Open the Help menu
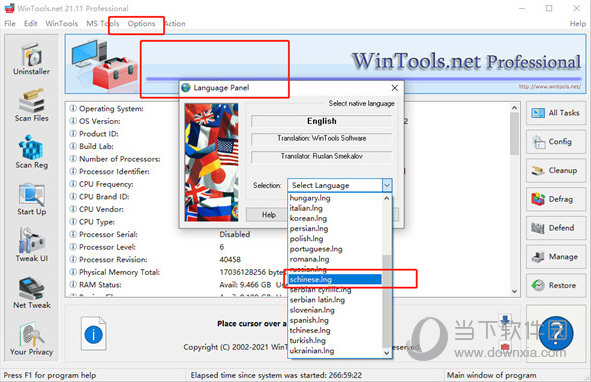The width and height of the screenshot is (591, 382). [577, 23]
